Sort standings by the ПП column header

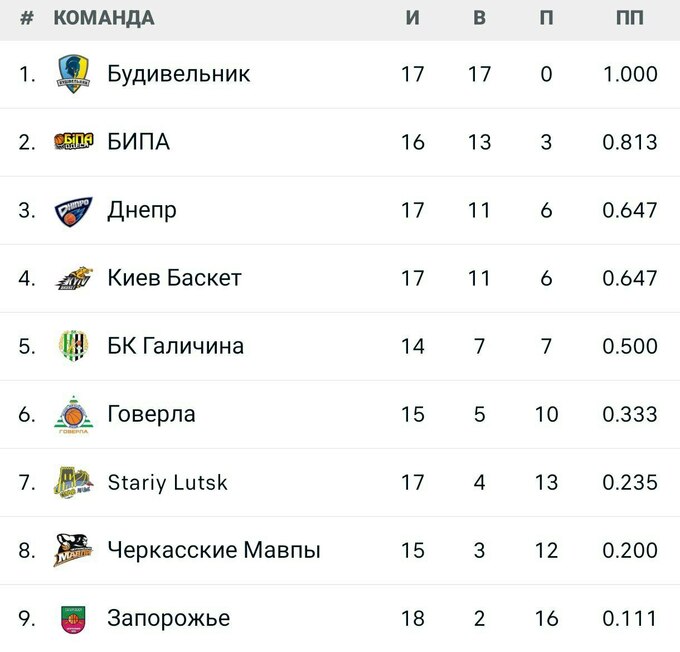tap(630, 18)
